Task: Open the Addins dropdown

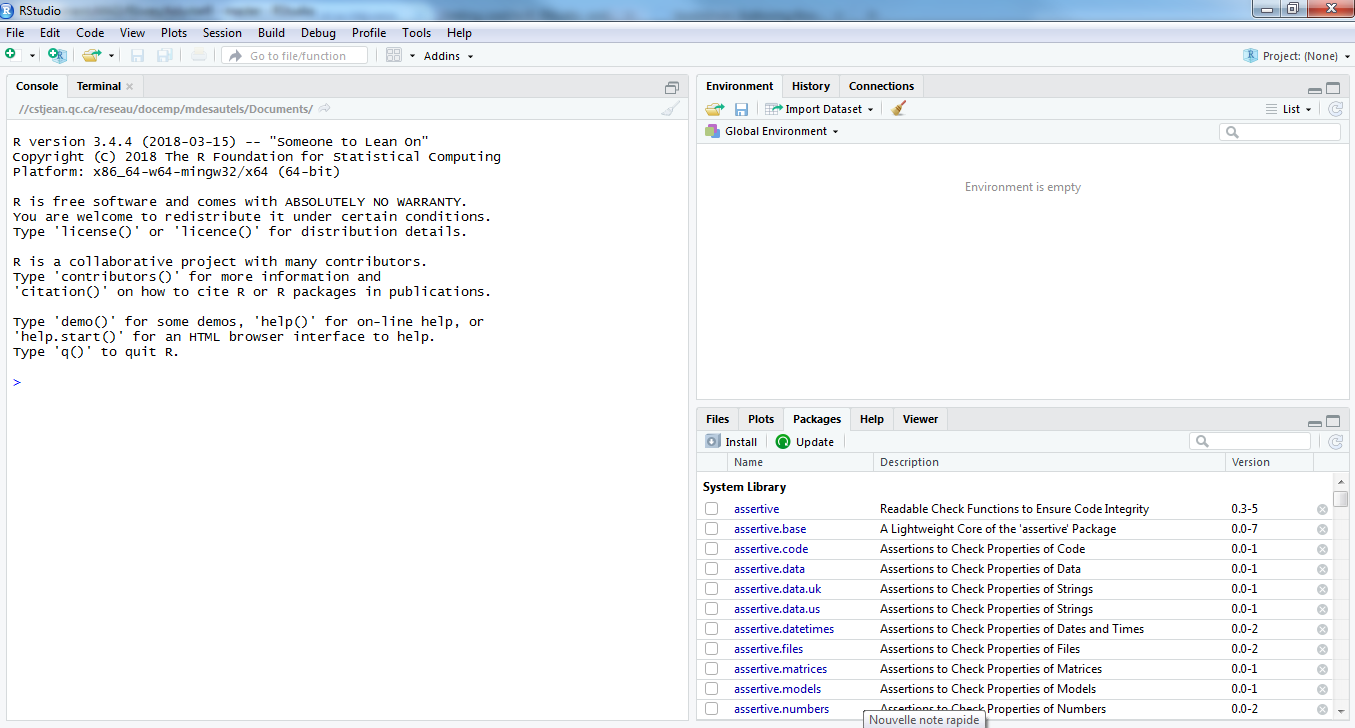Action: click(448, 56)
